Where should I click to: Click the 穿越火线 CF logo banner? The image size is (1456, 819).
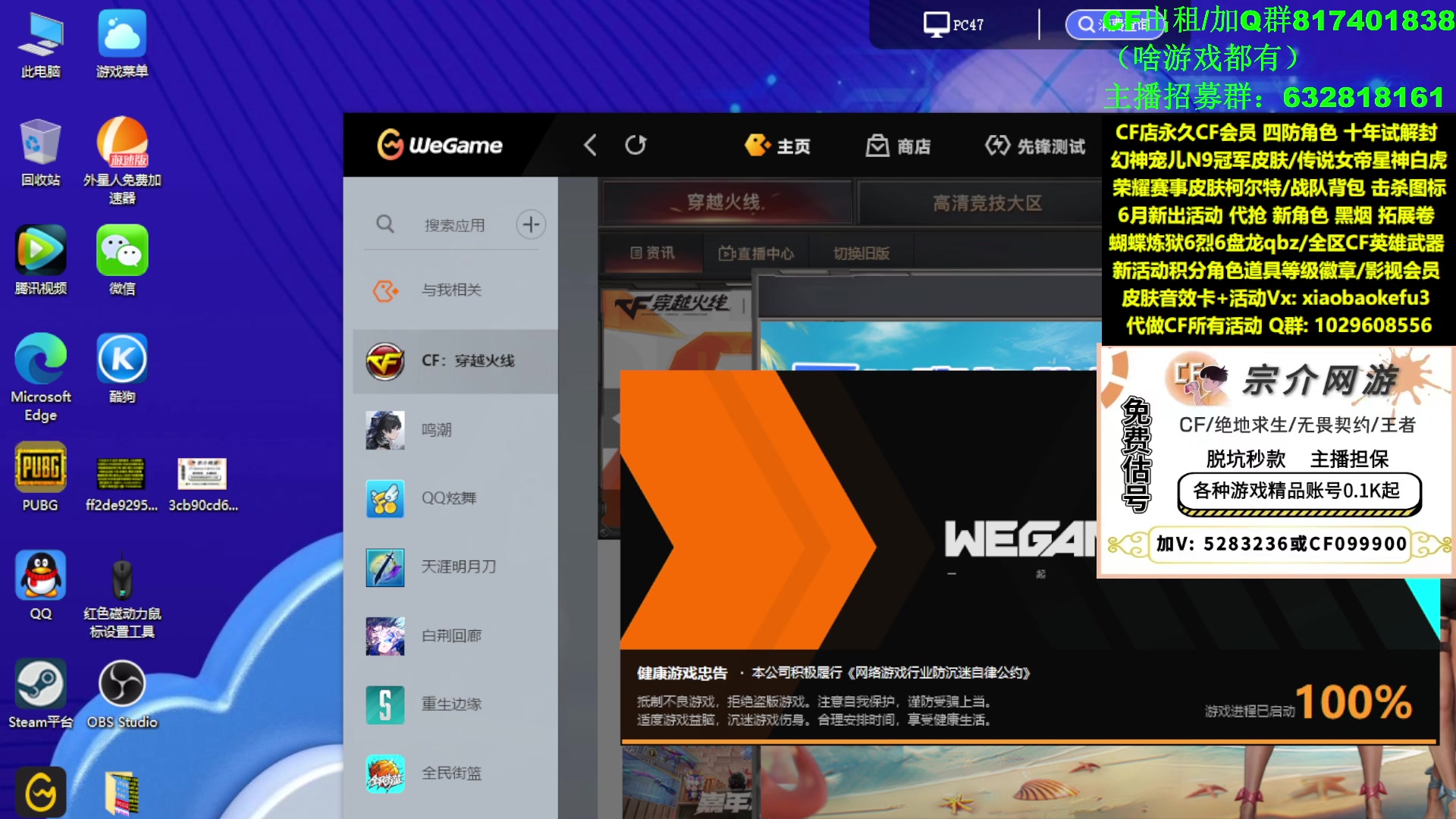(x=672, y=306)
